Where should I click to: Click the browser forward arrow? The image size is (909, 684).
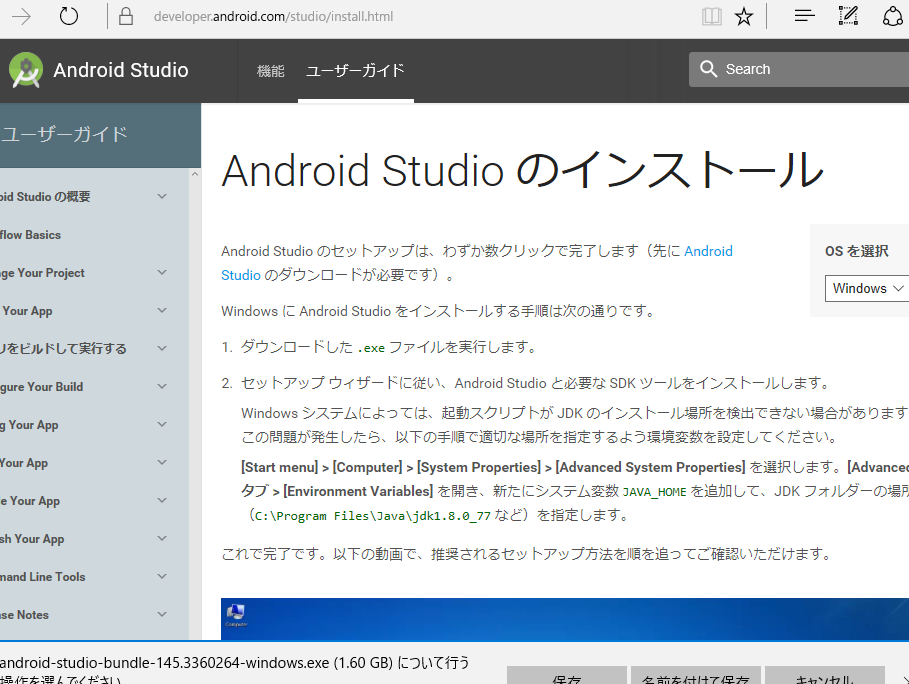pyautogui.click(x=20, y=17)
